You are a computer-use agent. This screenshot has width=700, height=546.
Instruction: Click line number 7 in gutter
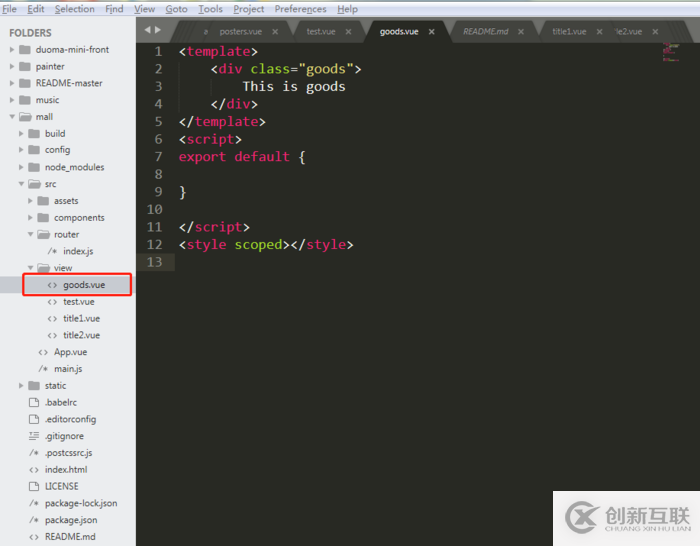point(158,157)
